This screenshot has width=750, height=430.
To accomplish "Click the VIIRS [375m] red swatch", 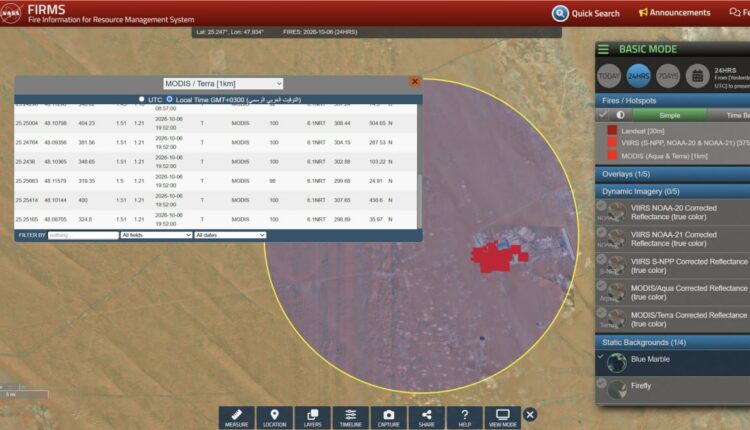I will tap(612, 143).
